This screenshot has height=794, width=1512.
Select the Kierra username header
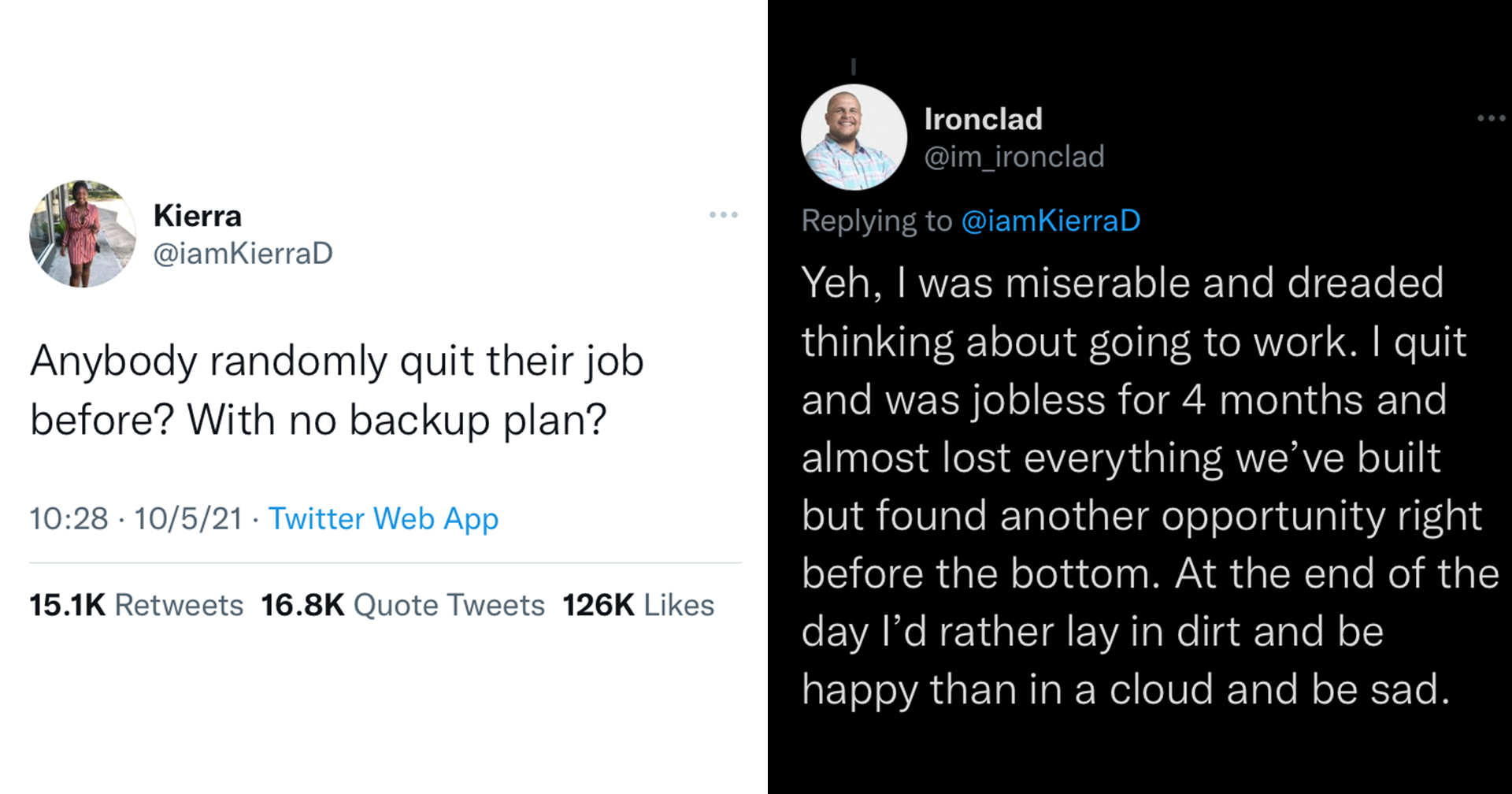point(198,215)
